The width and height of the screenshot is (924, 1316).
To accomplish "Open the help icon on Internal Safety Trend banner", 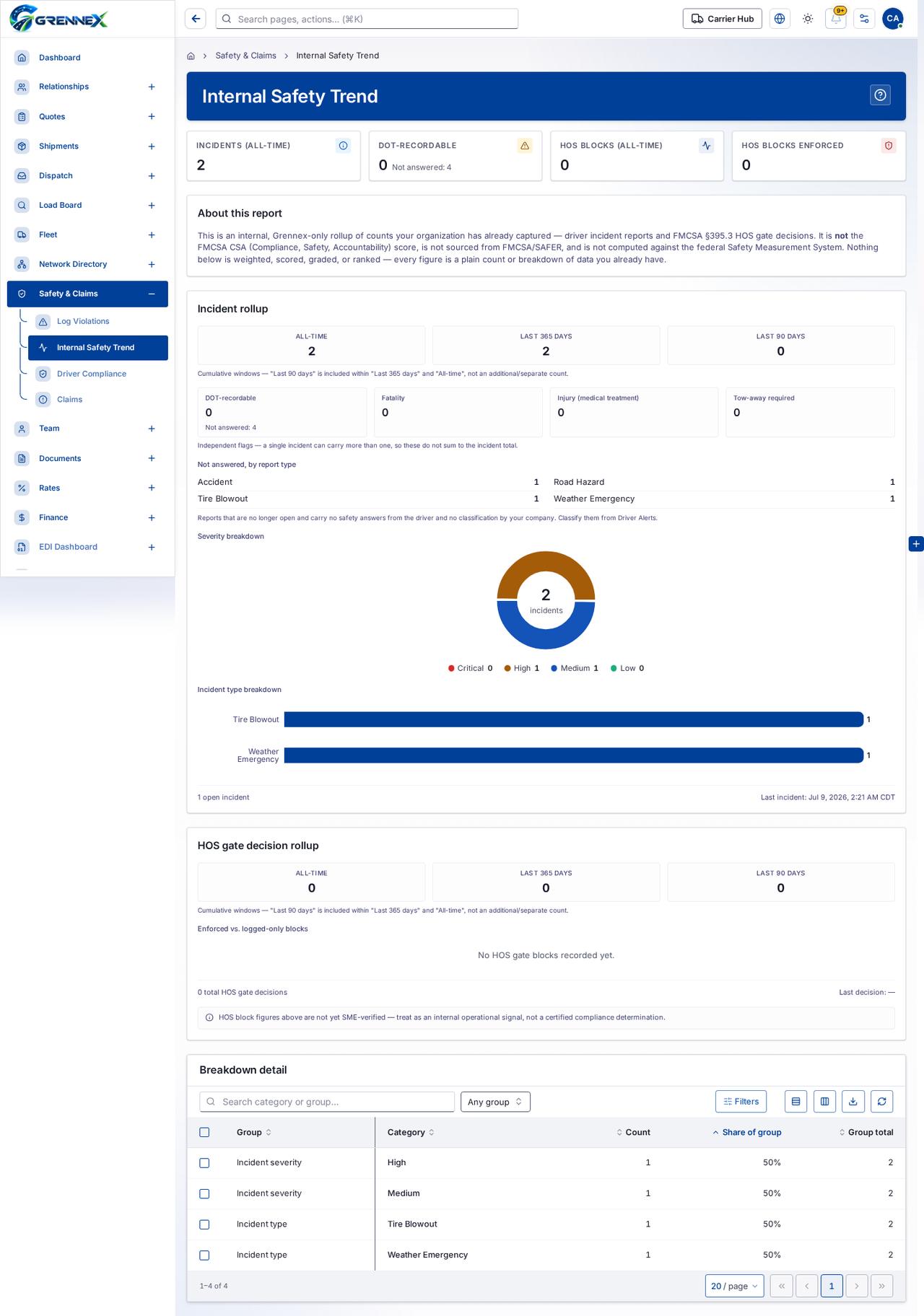I will pos(880,95).
